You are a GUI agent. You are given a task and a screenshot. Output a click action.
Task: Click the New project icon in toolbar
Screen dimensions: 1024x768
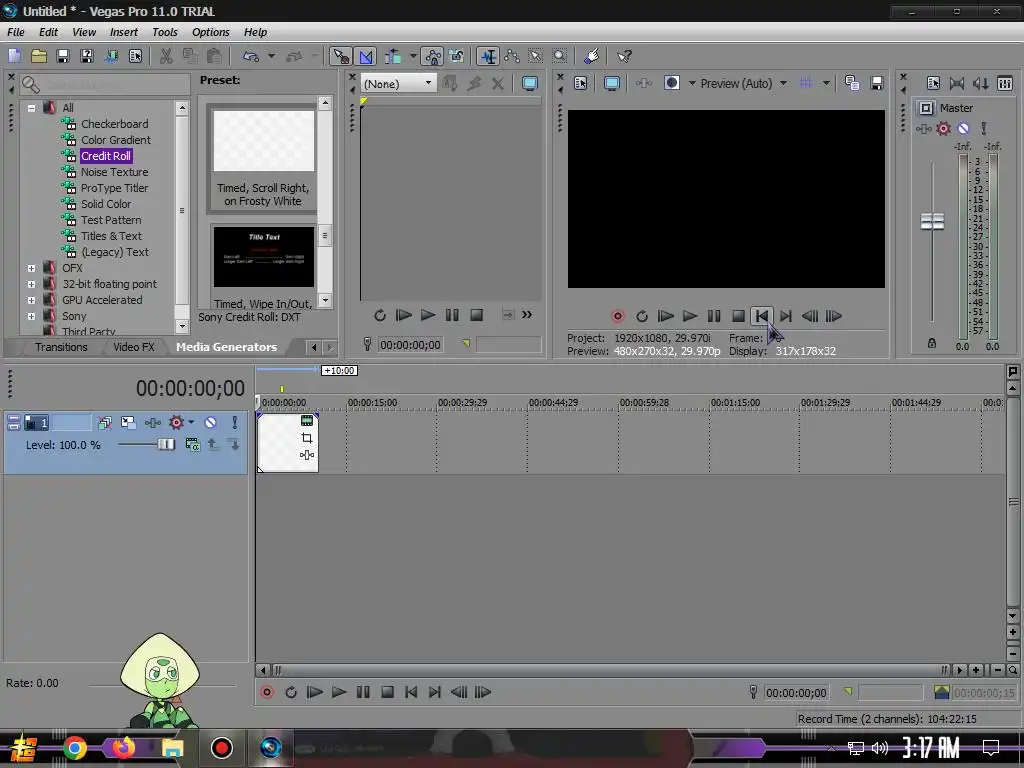(14, 56)
